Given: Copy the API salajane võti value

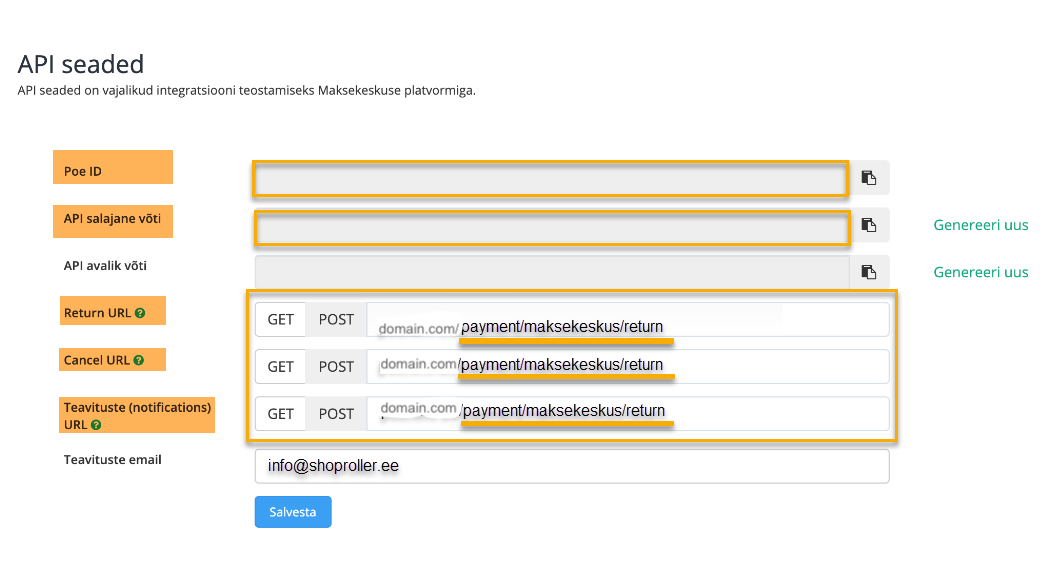Looking at the screenshot, I should 869,225.
